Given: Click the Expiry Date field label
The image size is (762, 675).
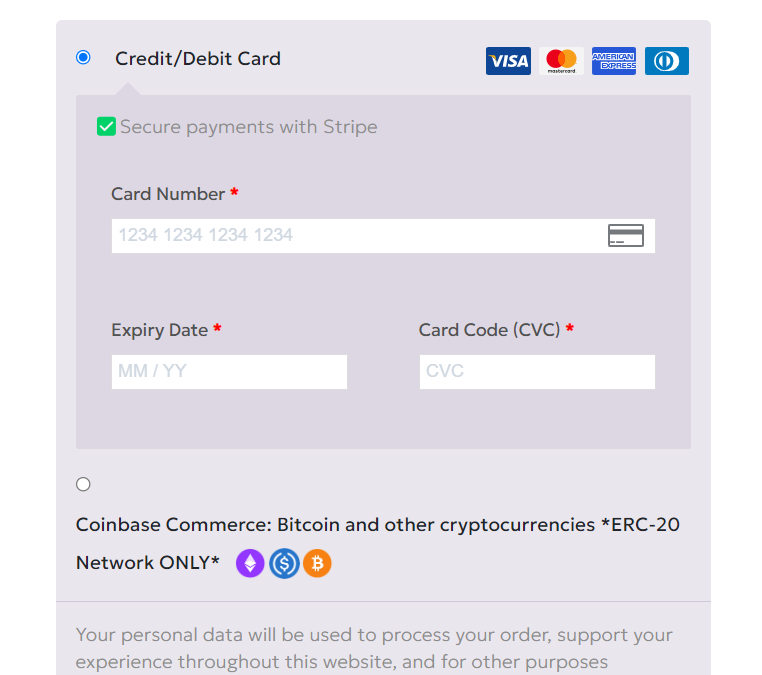Looking at the screenshot, I should click(x=159, y=330).
